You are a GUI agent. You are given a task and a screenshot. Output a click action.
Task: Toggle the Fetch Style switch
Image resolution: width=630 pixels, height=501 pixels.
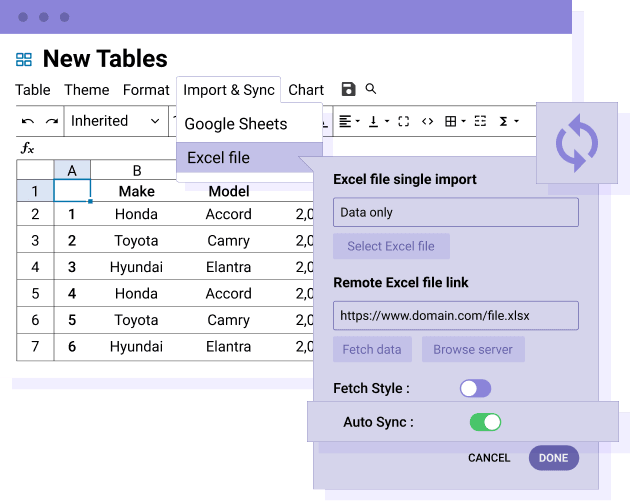(x=475, y=388)
